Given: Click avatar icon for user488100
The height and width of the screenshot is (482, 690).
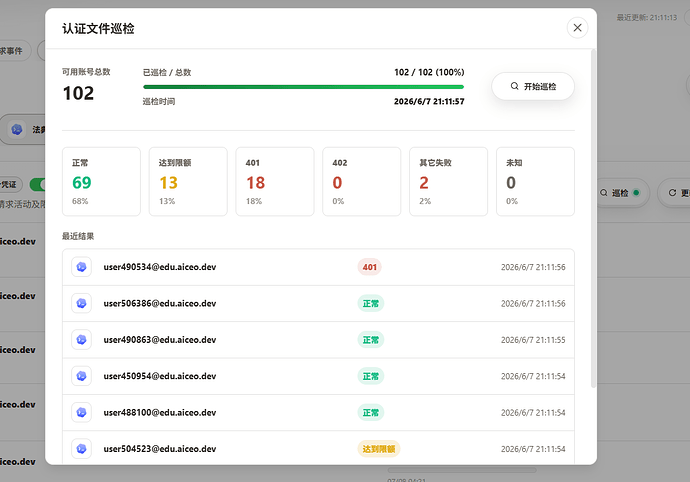Looking at the screenshot, I should [81, 412].
